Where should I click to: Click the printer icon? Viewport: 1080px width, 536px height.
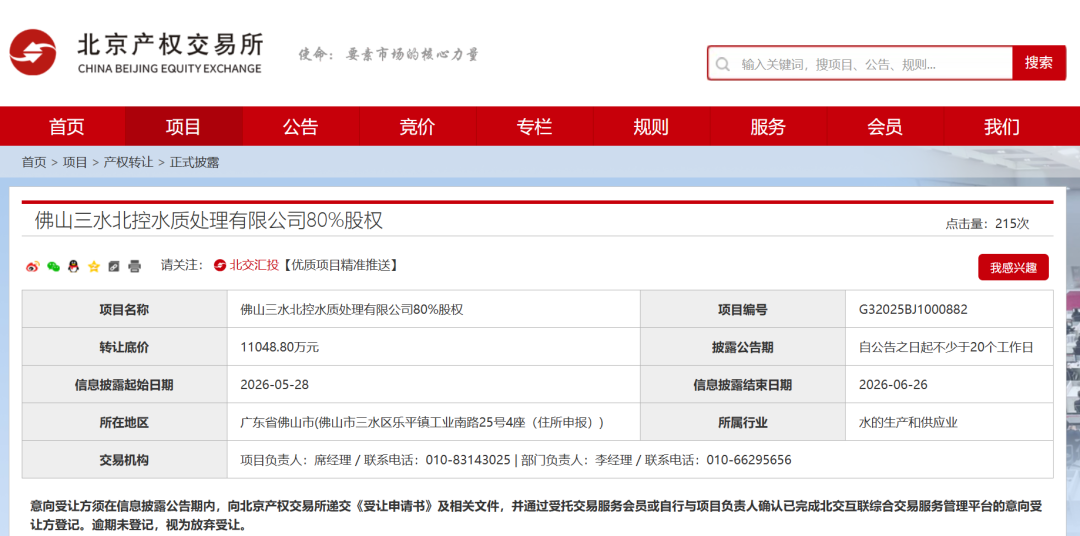pos(135,266)
